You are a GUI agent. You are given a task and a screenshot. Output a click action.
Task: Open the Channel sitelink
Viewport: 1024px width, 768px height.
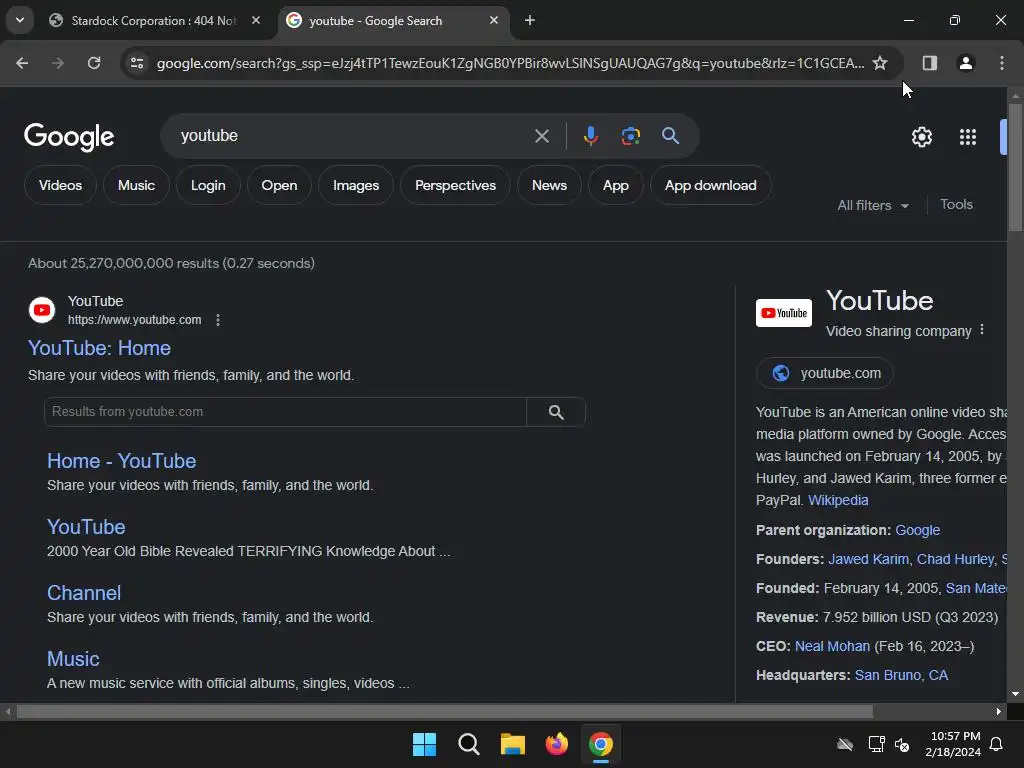click(x=84, y=593)
